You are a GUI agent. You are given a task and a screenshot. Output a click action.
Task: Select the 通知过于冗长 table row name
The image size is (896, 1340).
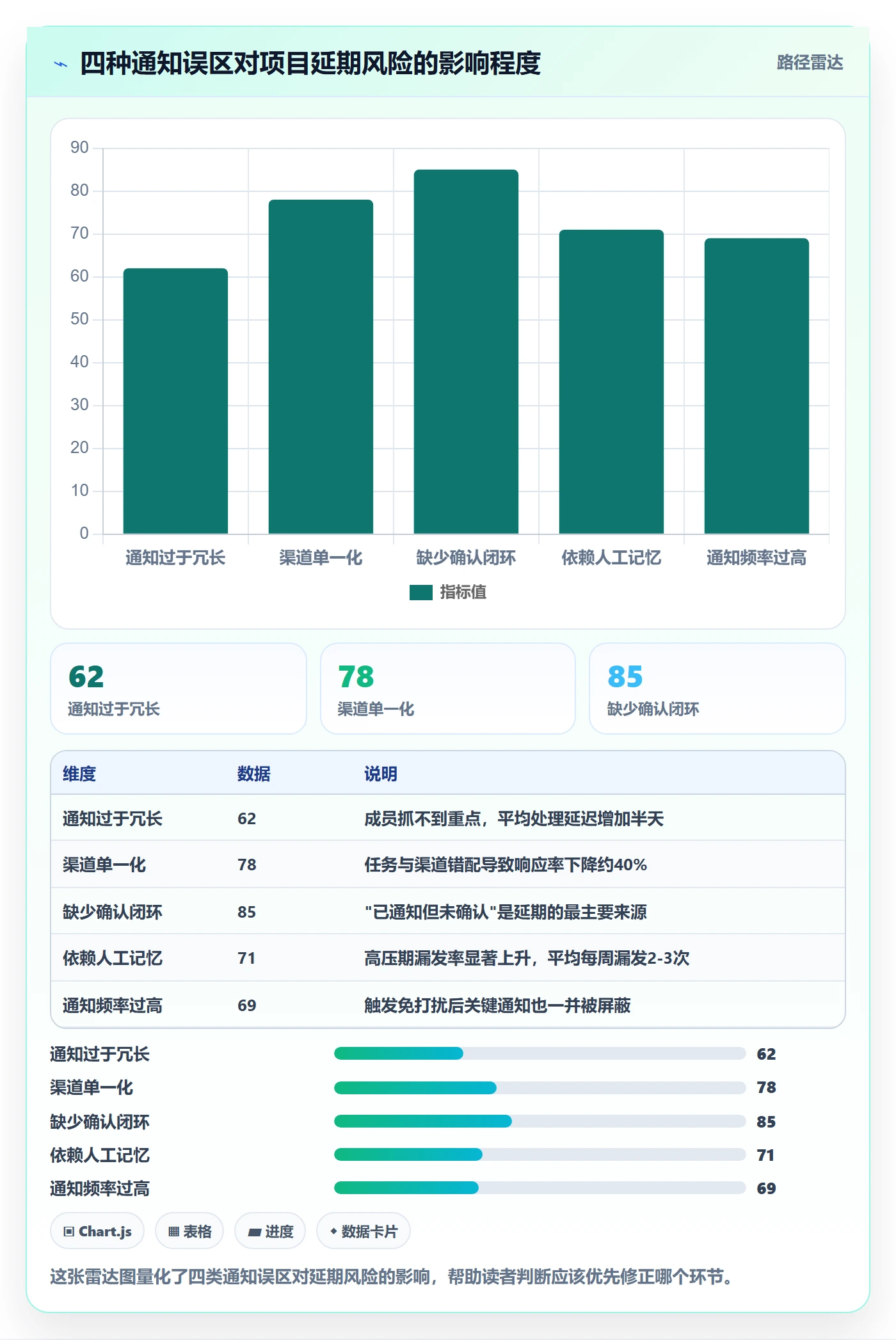(113, 818)
